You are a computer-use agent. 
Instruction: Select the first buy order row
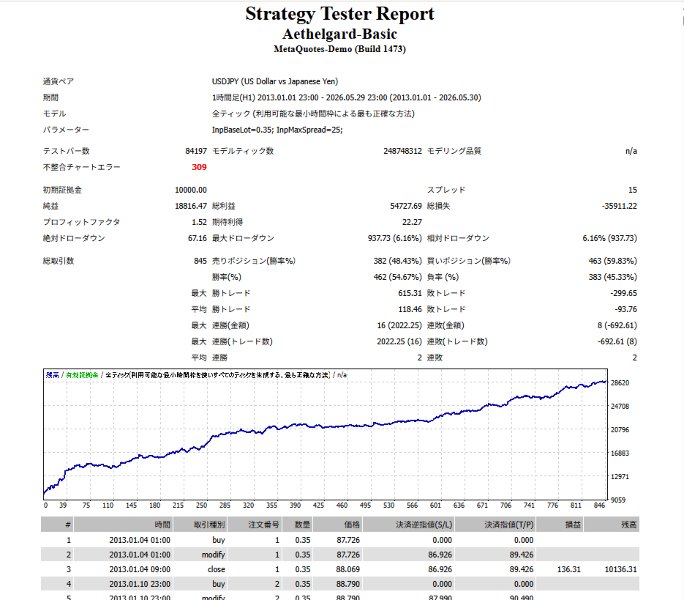click(x=340, y=540)
